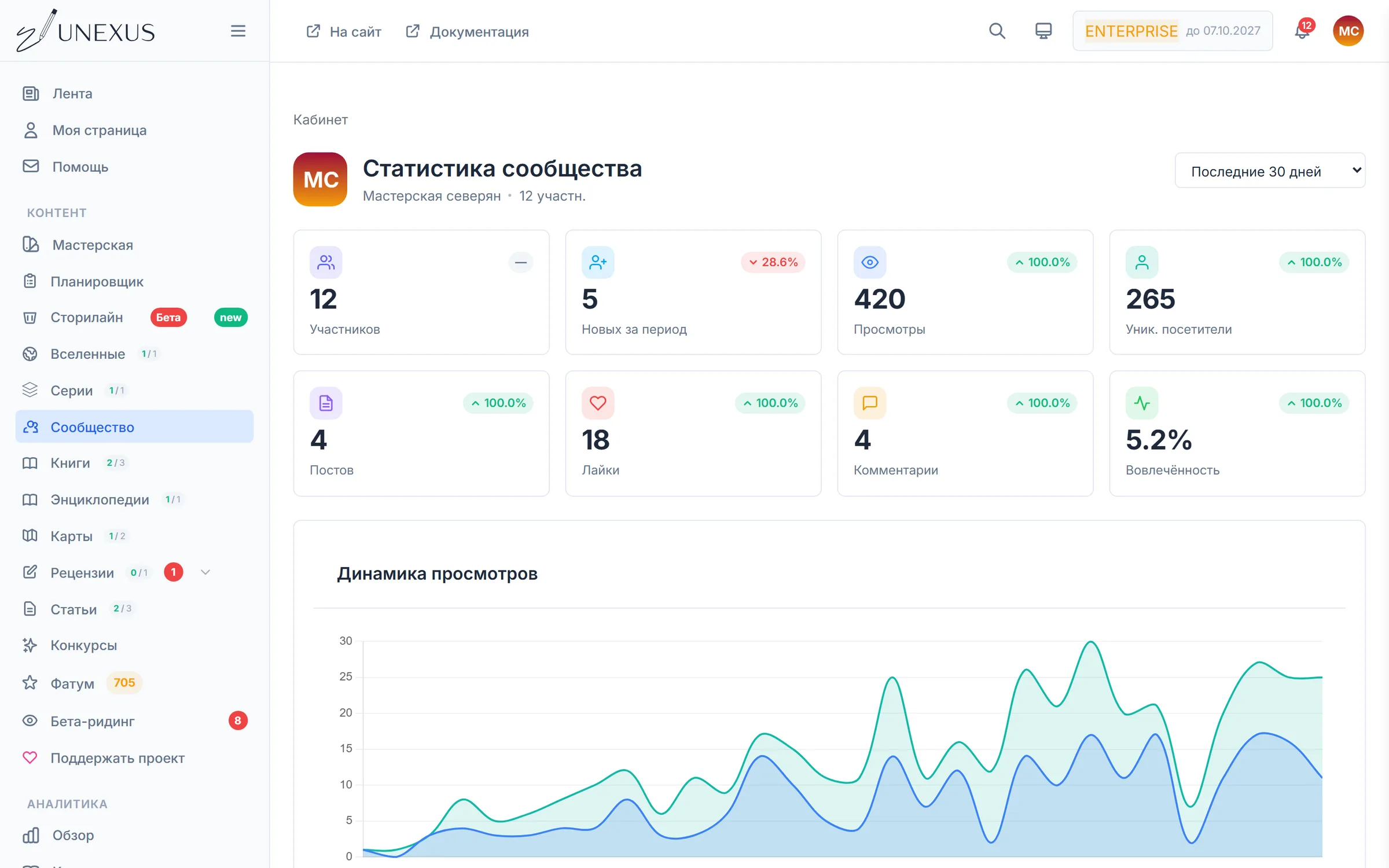Open Сторилайн menu item
1389x868 pixels.
point(87,317)
